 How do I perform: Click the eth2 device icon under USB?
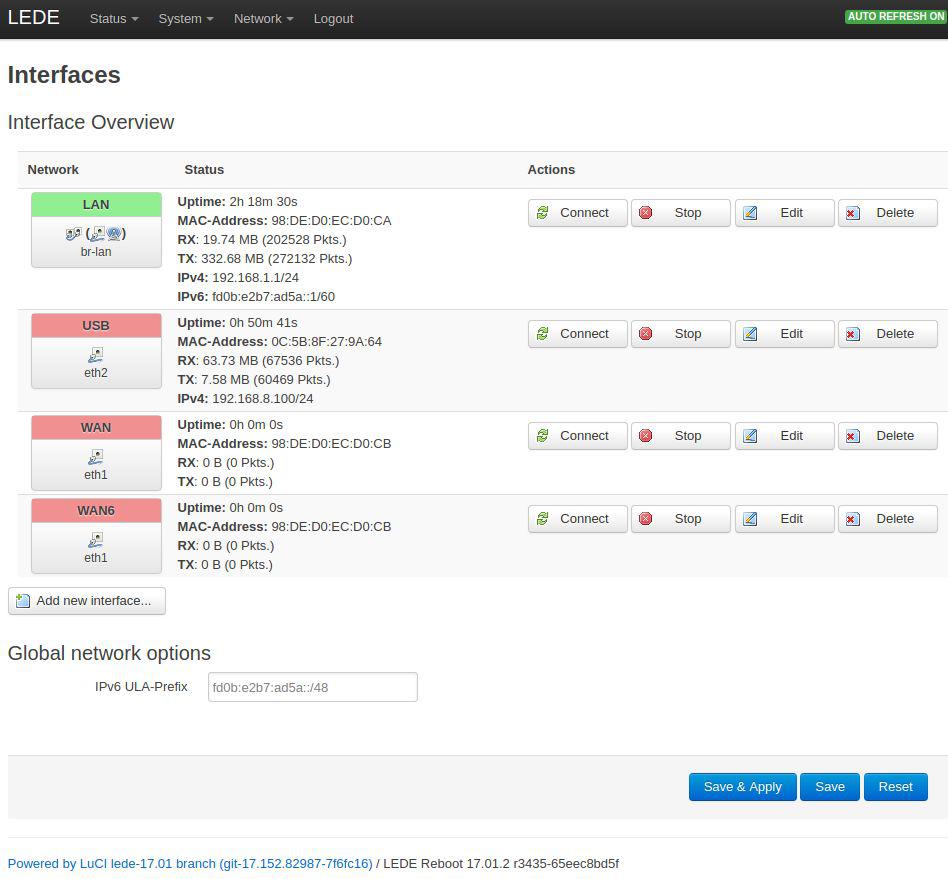pos(96,355)
